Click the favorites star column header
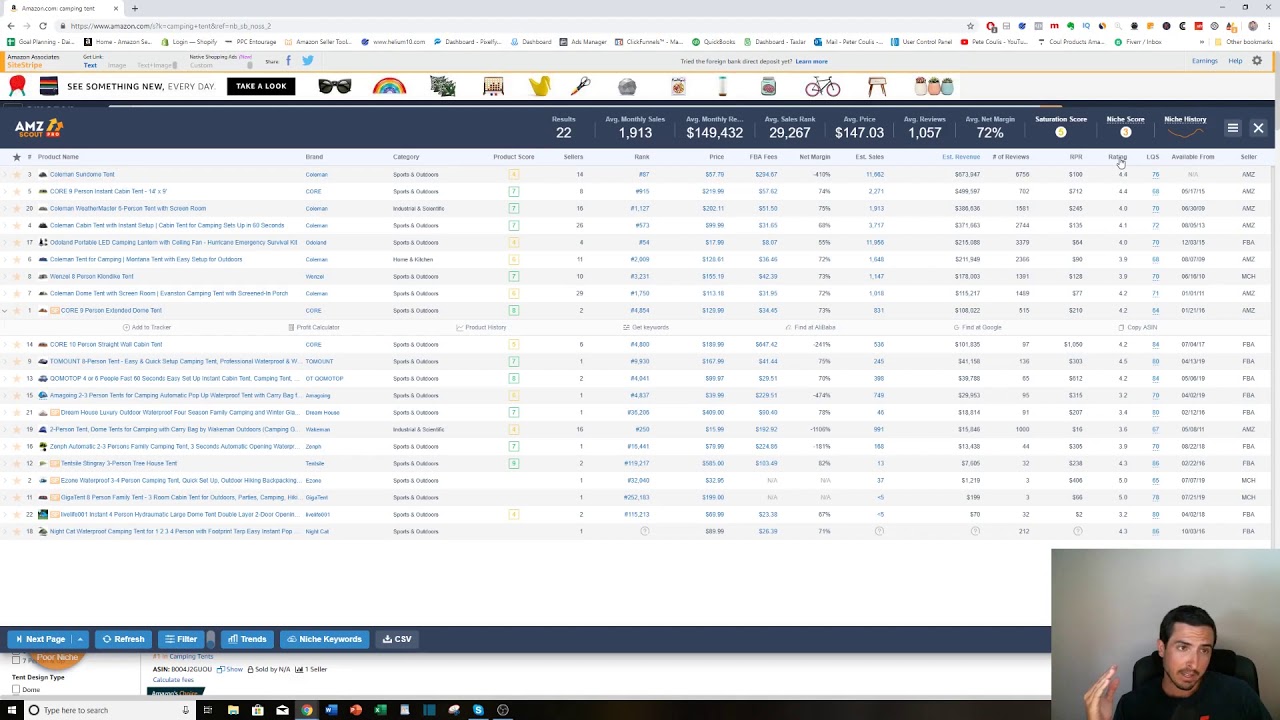 coord(16,157)
